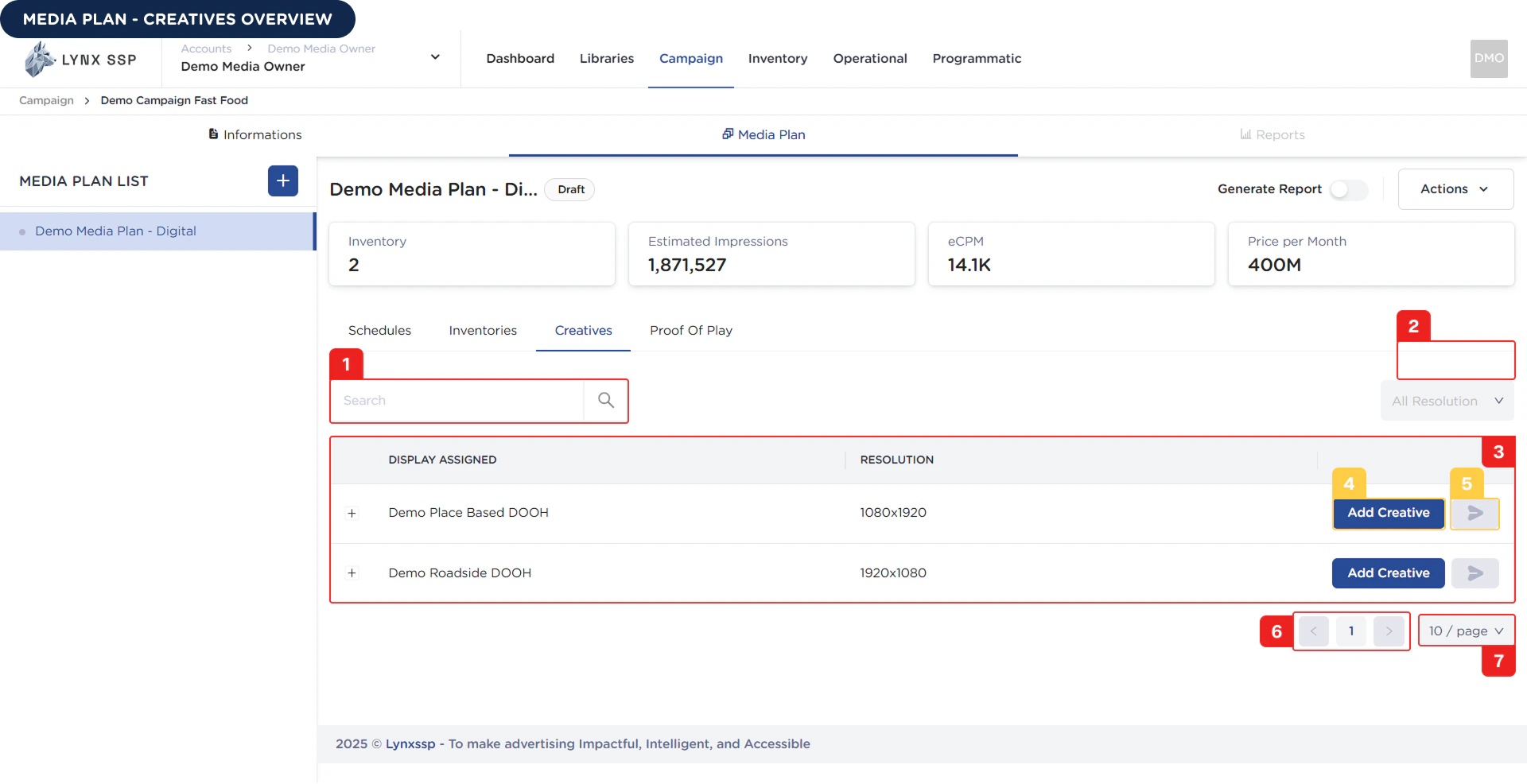Viewport: 1527px width, 784px height.
Task: Open the Actions dropdown
Action: tap(1455, 189)
